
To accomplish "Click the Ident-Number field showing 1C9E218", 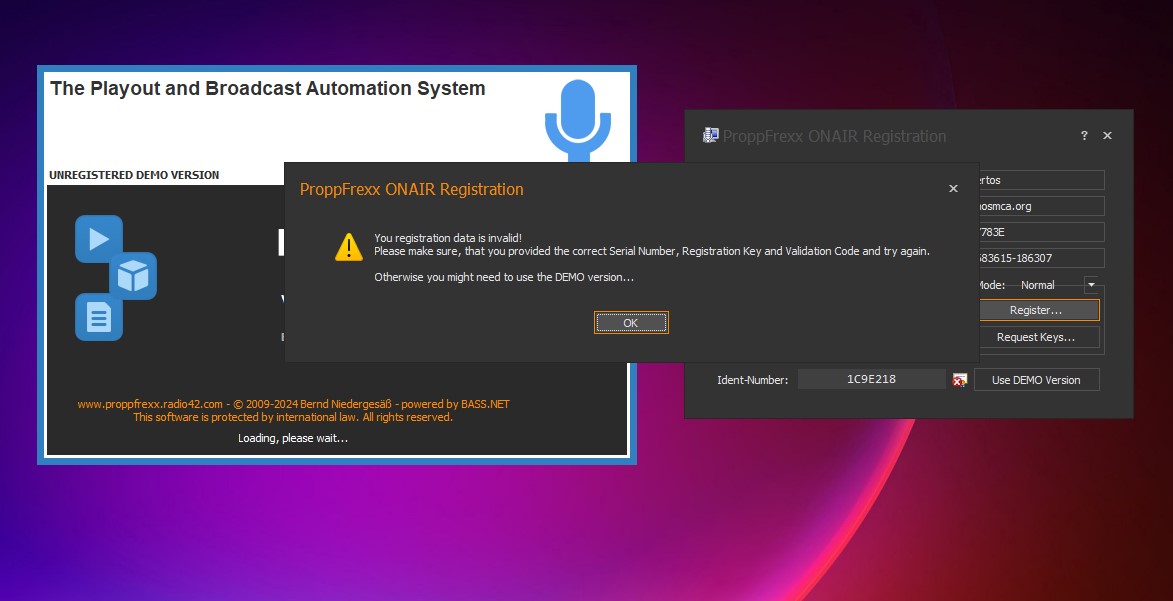I will [x=871, y=380].
